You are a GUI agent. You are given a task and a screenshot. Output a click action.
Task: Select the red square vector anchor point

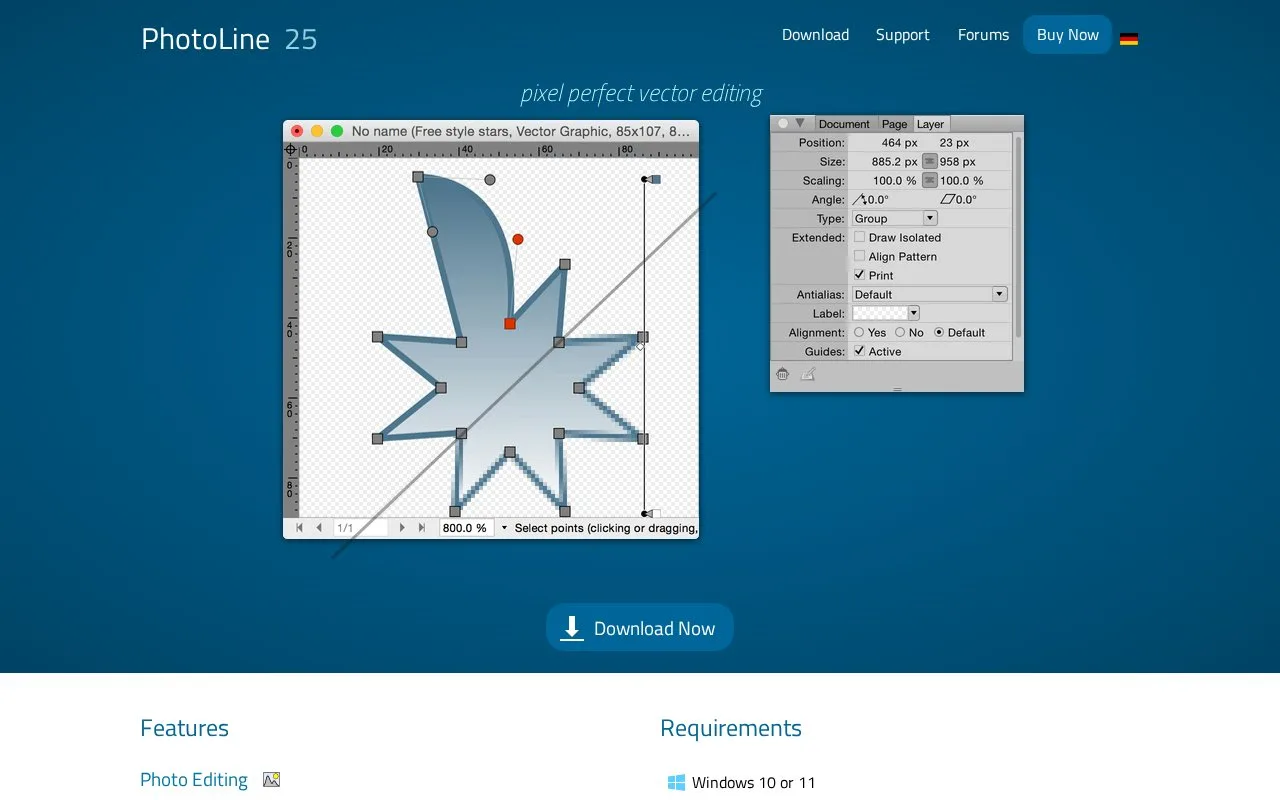tap(510, 323)
